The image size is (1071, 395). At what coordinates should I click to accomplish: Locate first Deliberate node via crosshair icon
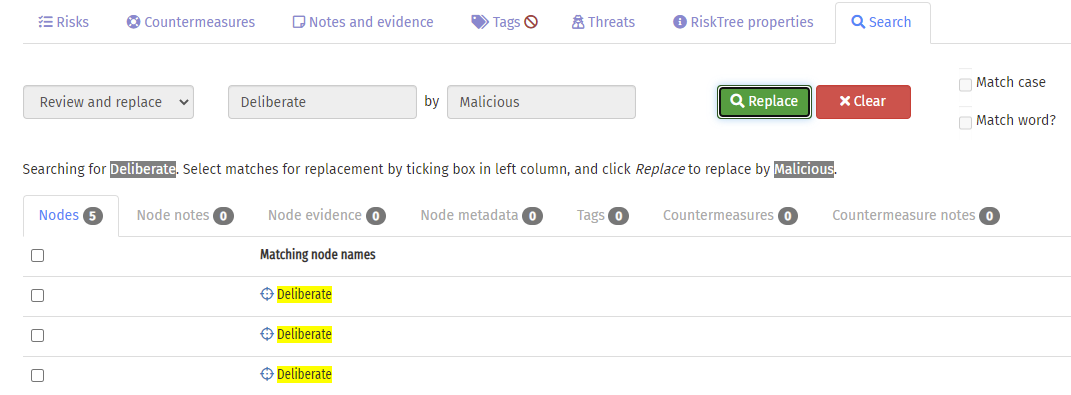267,295
